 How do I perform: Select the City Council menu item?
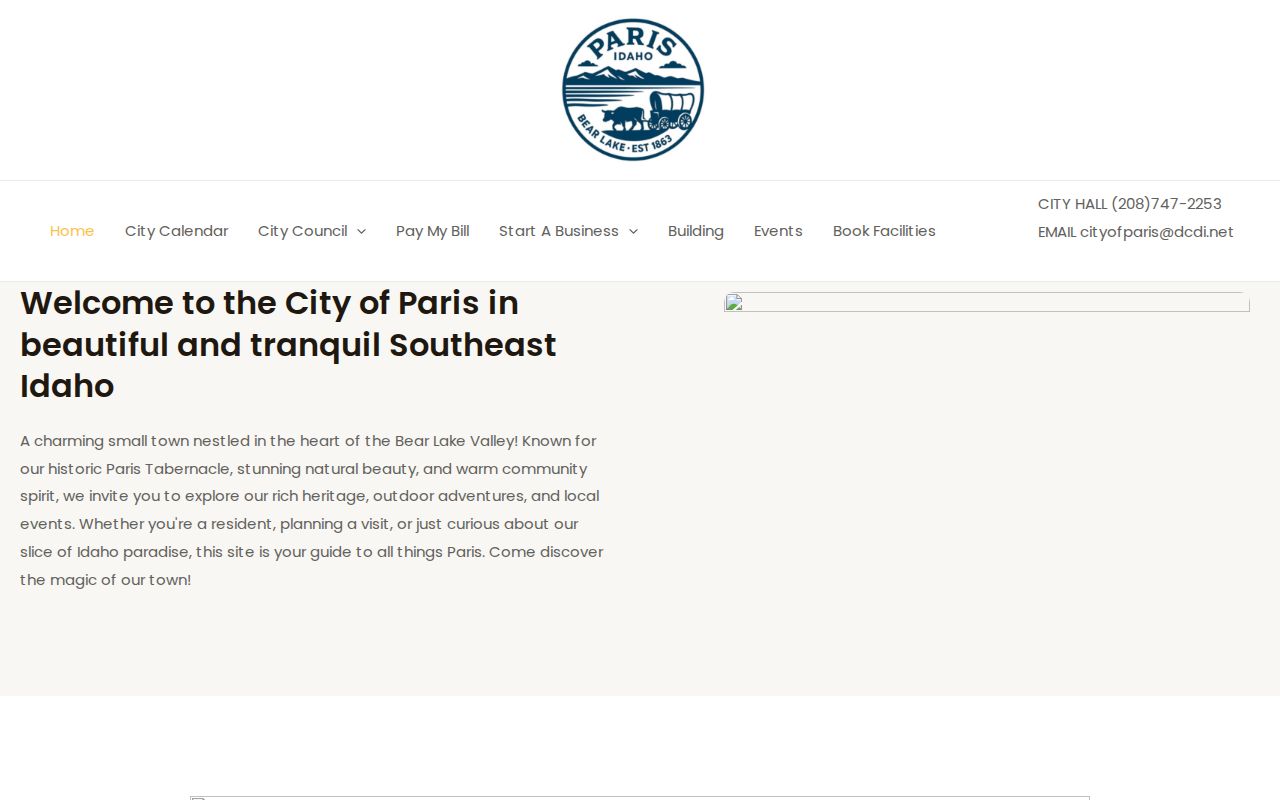pos(303,231)
